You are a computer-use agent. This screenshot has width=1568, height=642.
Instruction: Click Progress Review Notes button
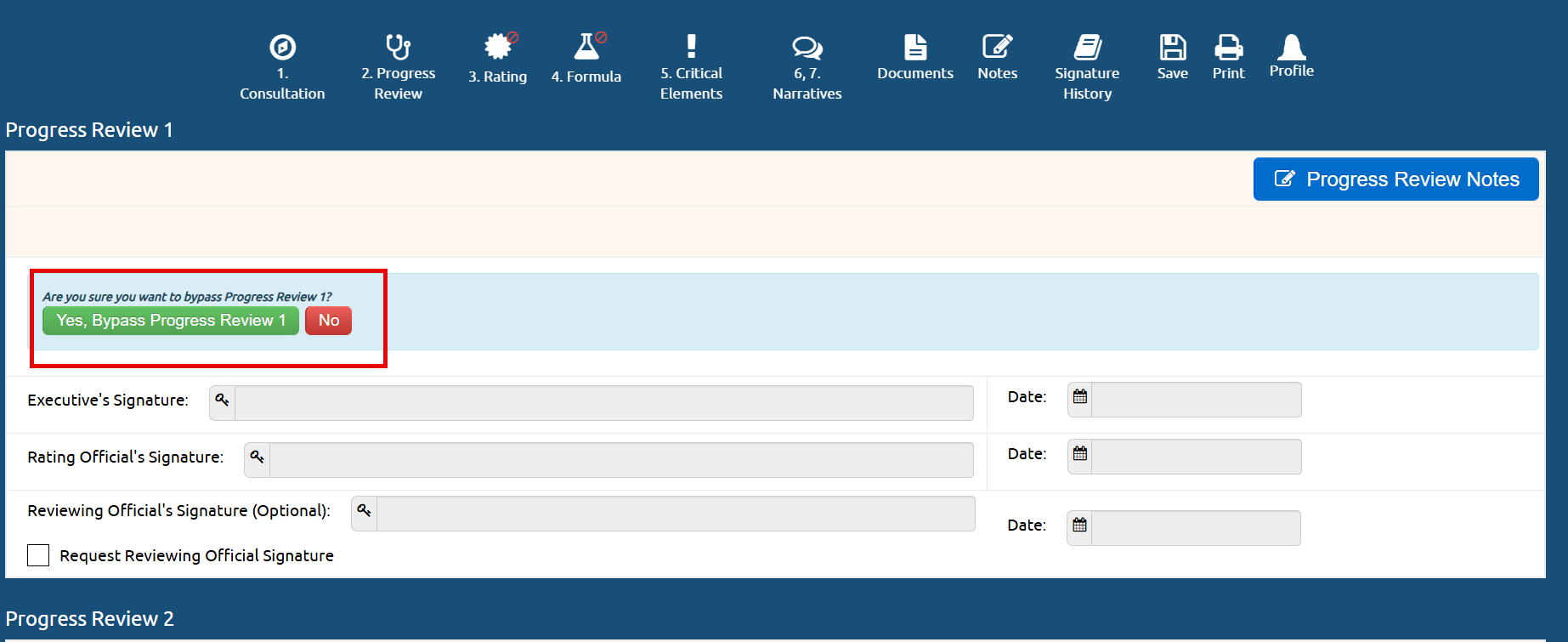point(1396,179)
